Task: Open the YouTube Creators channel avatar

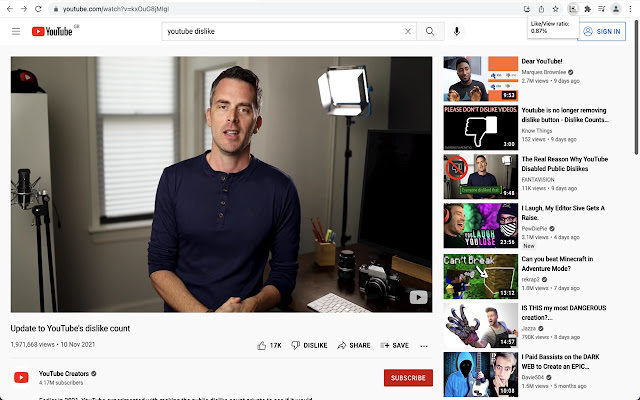Action: [21, 378]
